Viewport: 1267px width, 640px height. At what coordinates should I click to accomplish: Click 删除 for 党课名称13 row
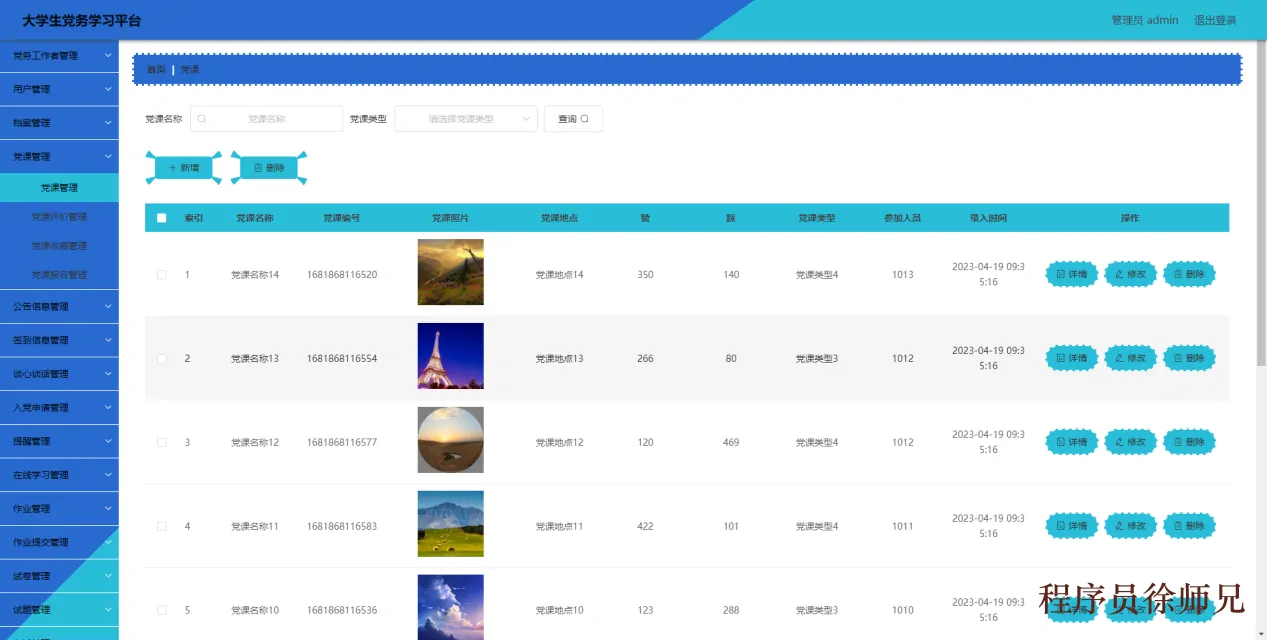click(1190, 358)
